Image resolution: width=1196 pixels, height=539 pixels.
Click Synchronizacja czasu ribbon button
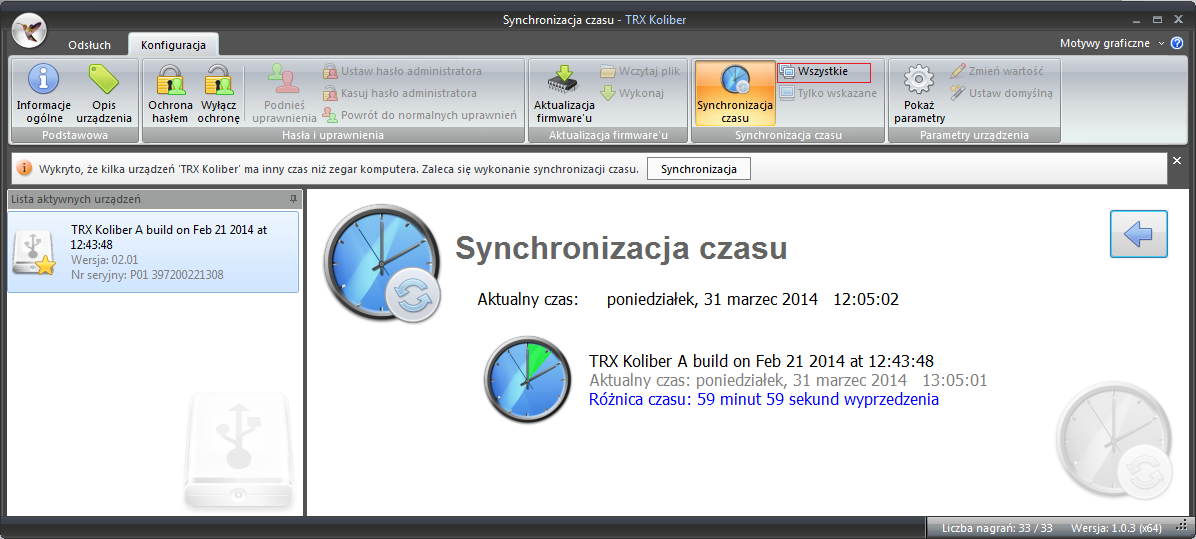click(735, 94)
